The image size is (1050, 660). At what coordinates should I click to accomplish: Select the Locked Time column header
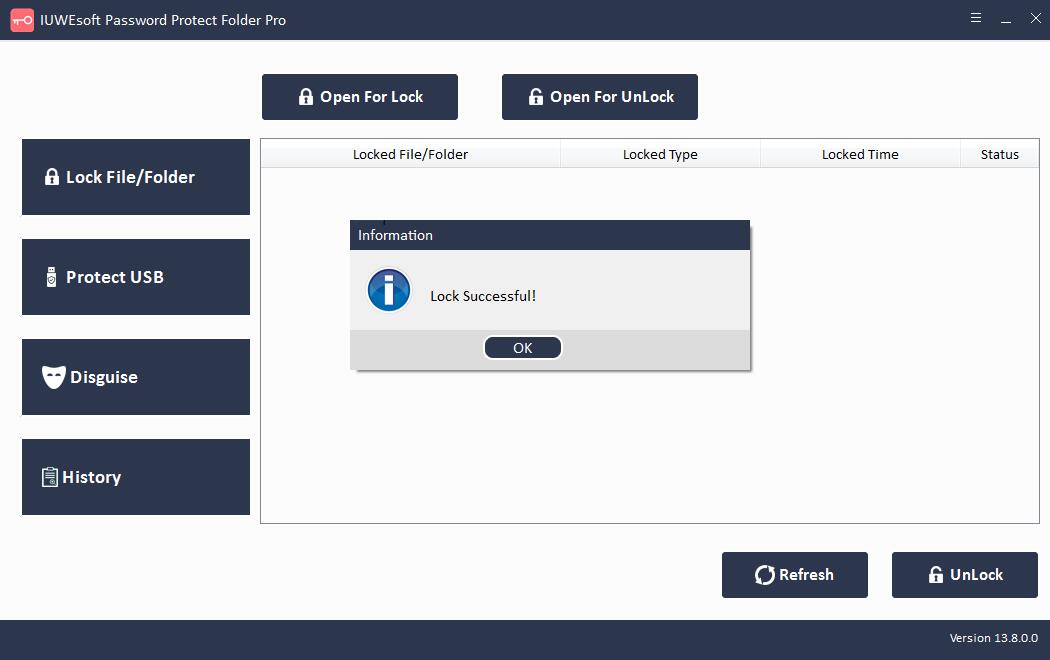point(860,155)
